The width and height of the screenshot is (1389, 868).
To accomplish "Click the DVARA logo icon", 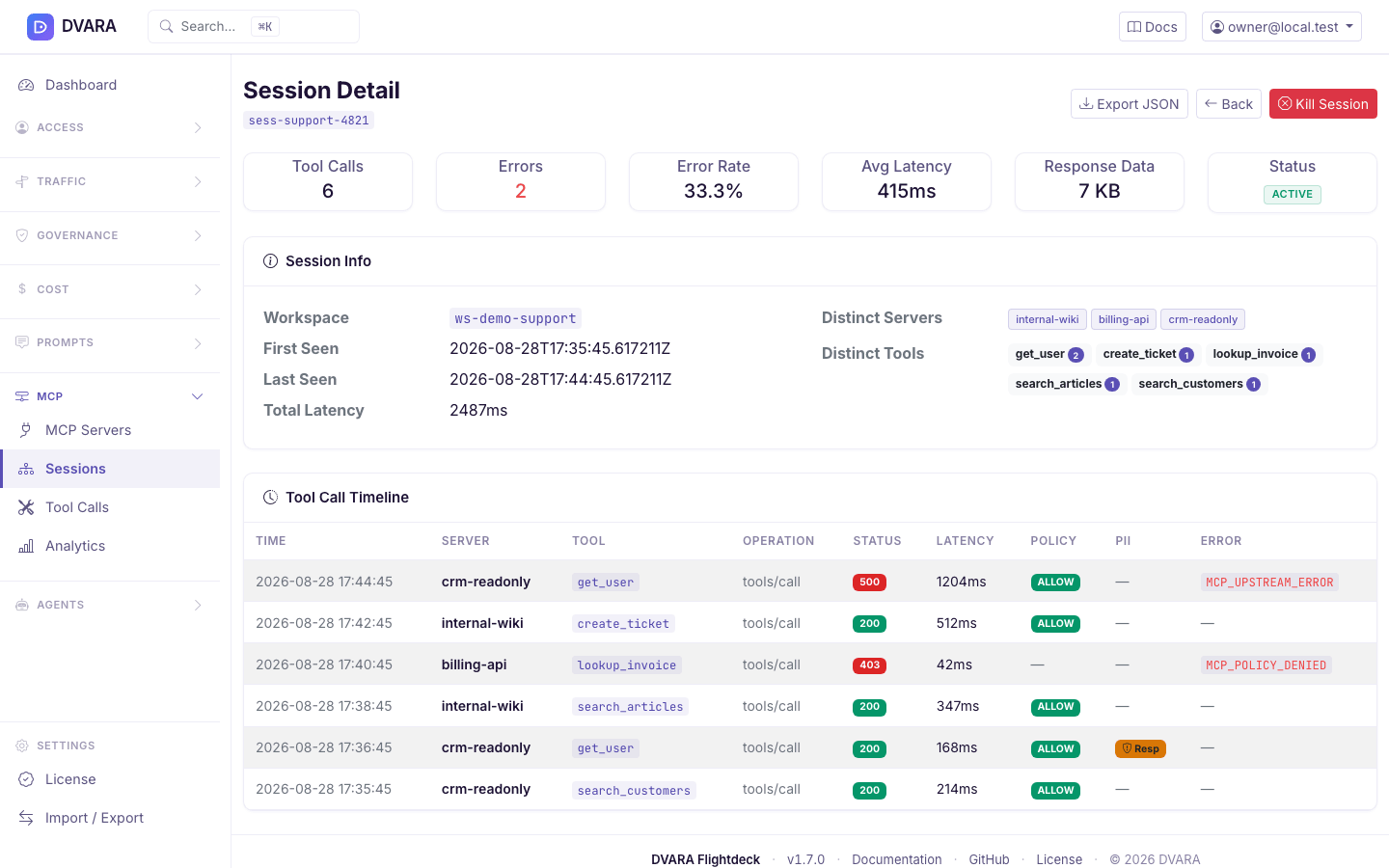I will 41,27.
